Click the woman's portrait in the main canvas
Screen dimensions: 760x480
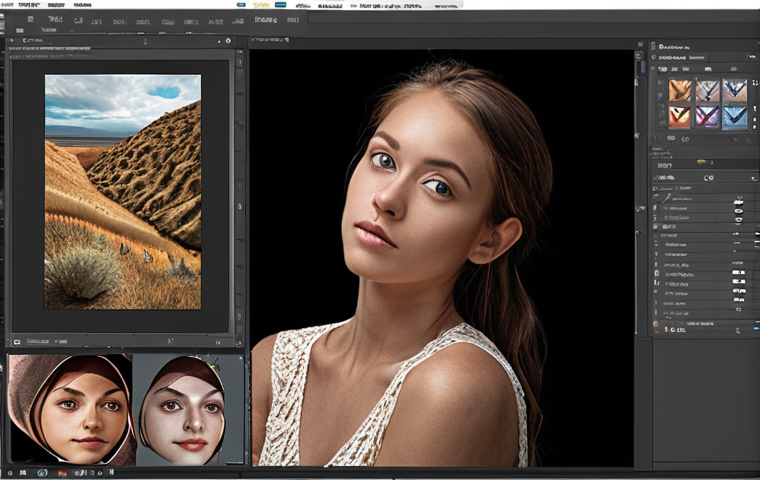[442, 257]
